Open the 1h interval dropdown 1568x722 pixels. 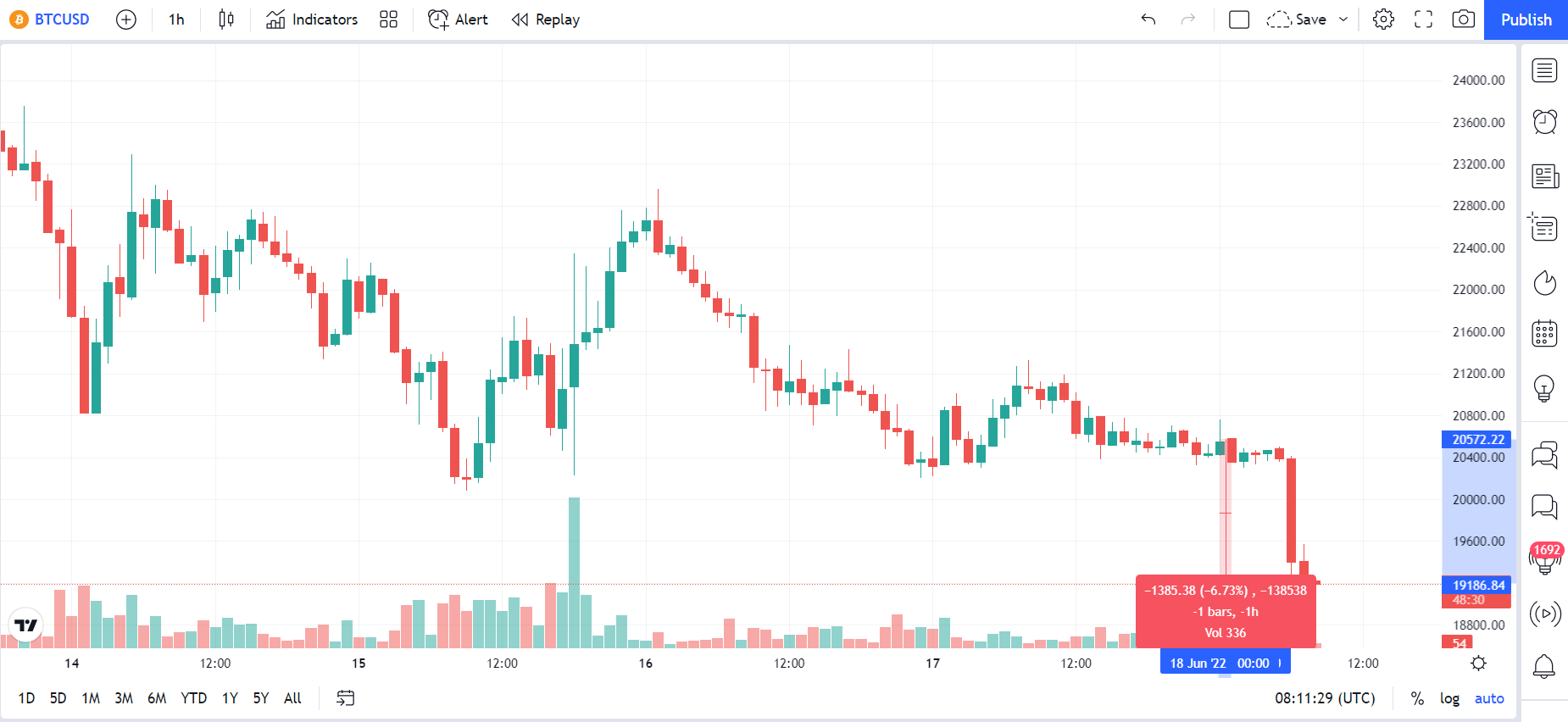176,19
